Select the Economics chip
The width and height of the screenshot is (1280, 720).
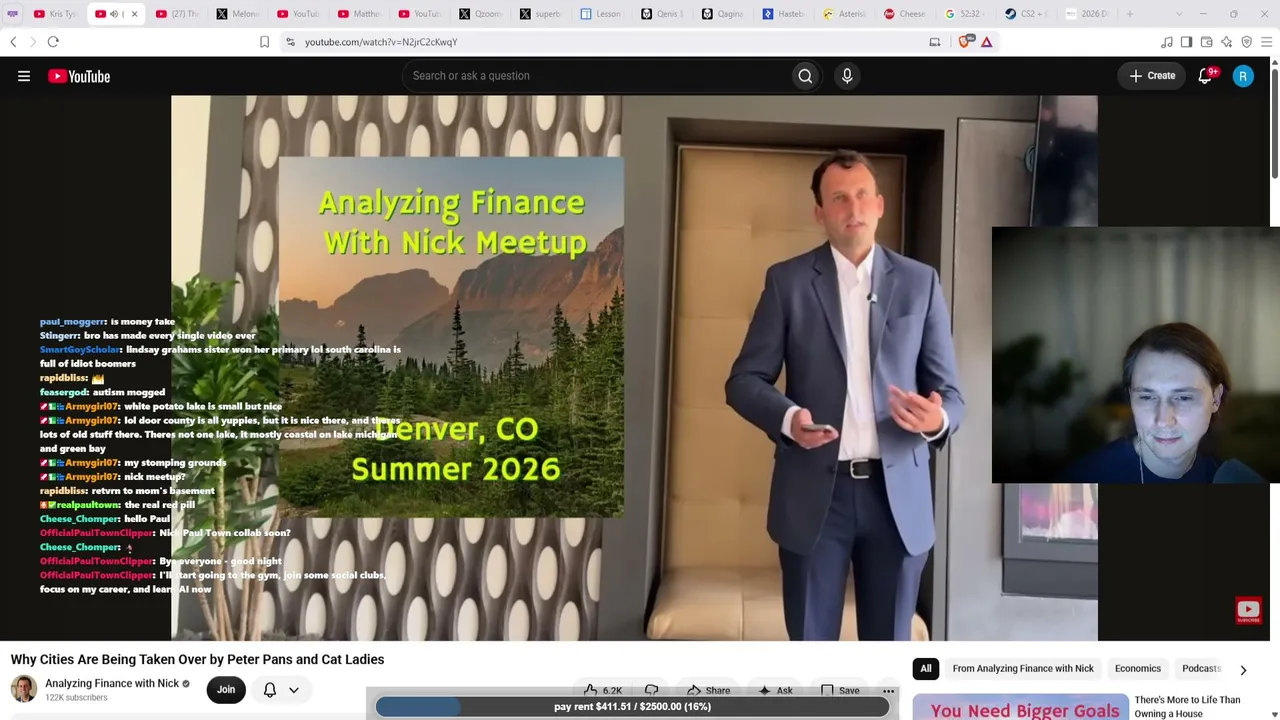[x=1138, y=669]
